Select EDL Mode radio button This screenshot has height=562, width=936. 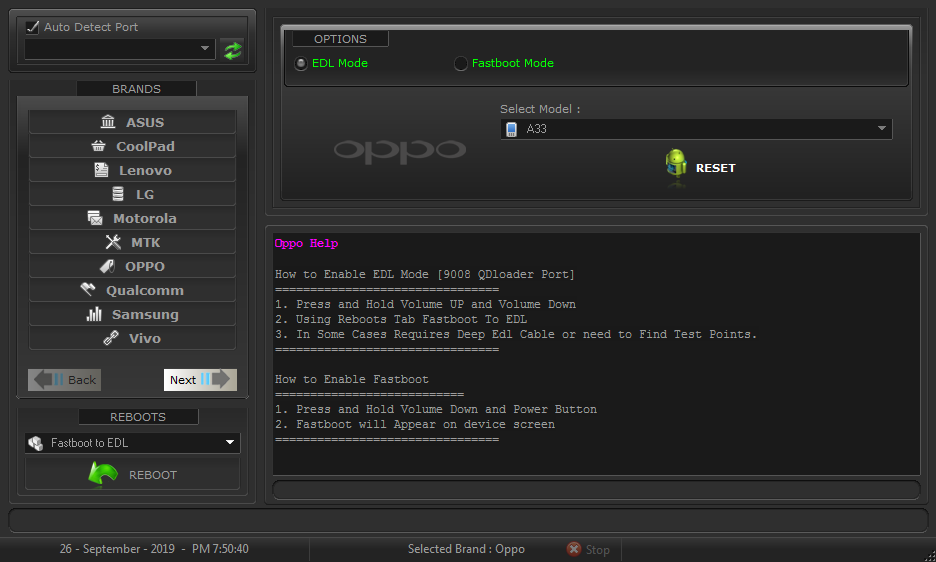[x=301, y=63]
